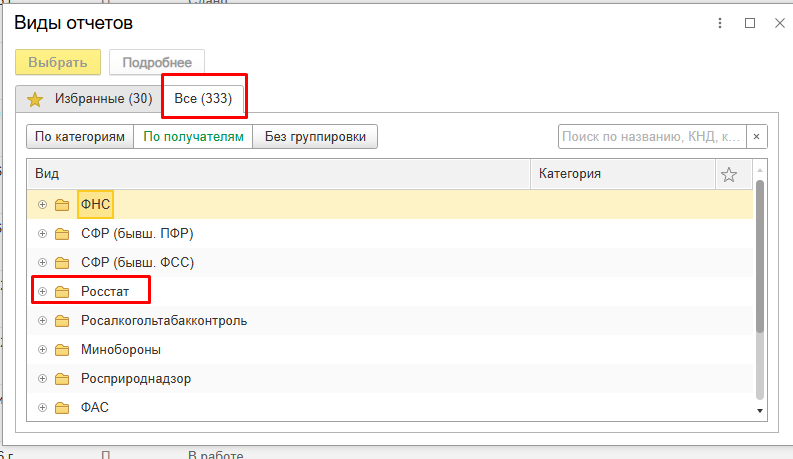Click the star icon on Избранные tab
The width and height of the screenshot is (793, 459).
pyautogui.click(x=35, y=99)
